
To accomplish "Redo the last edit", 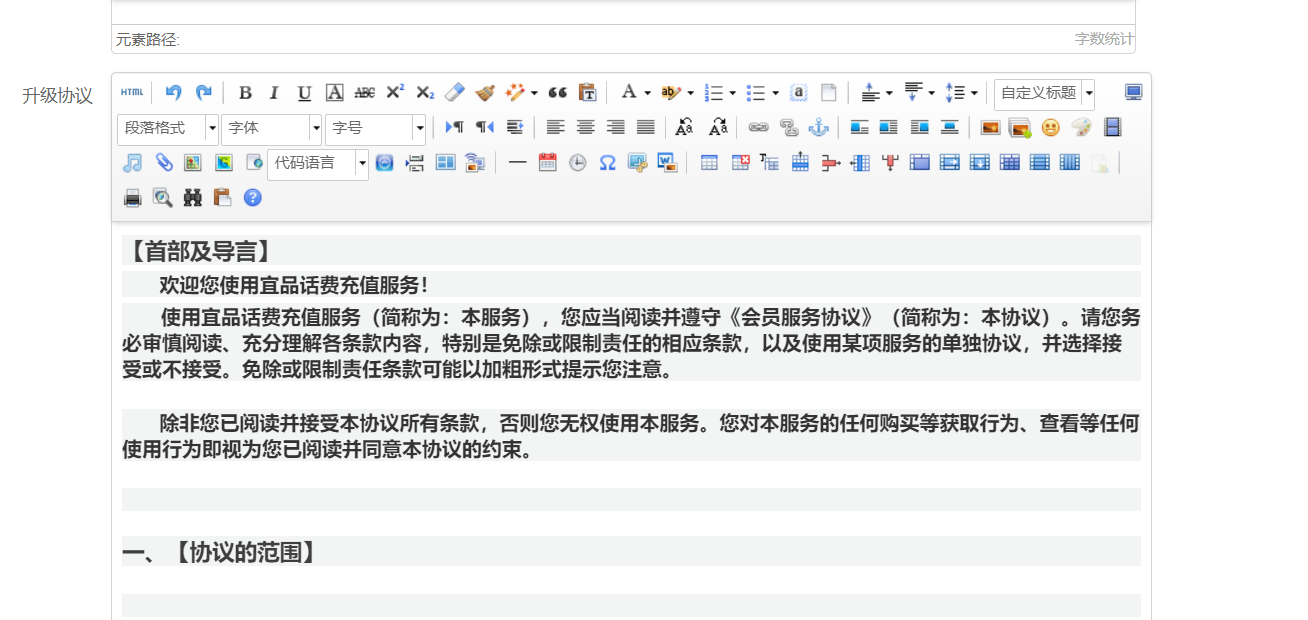I will pyautogui.click(x=203, y=92).
